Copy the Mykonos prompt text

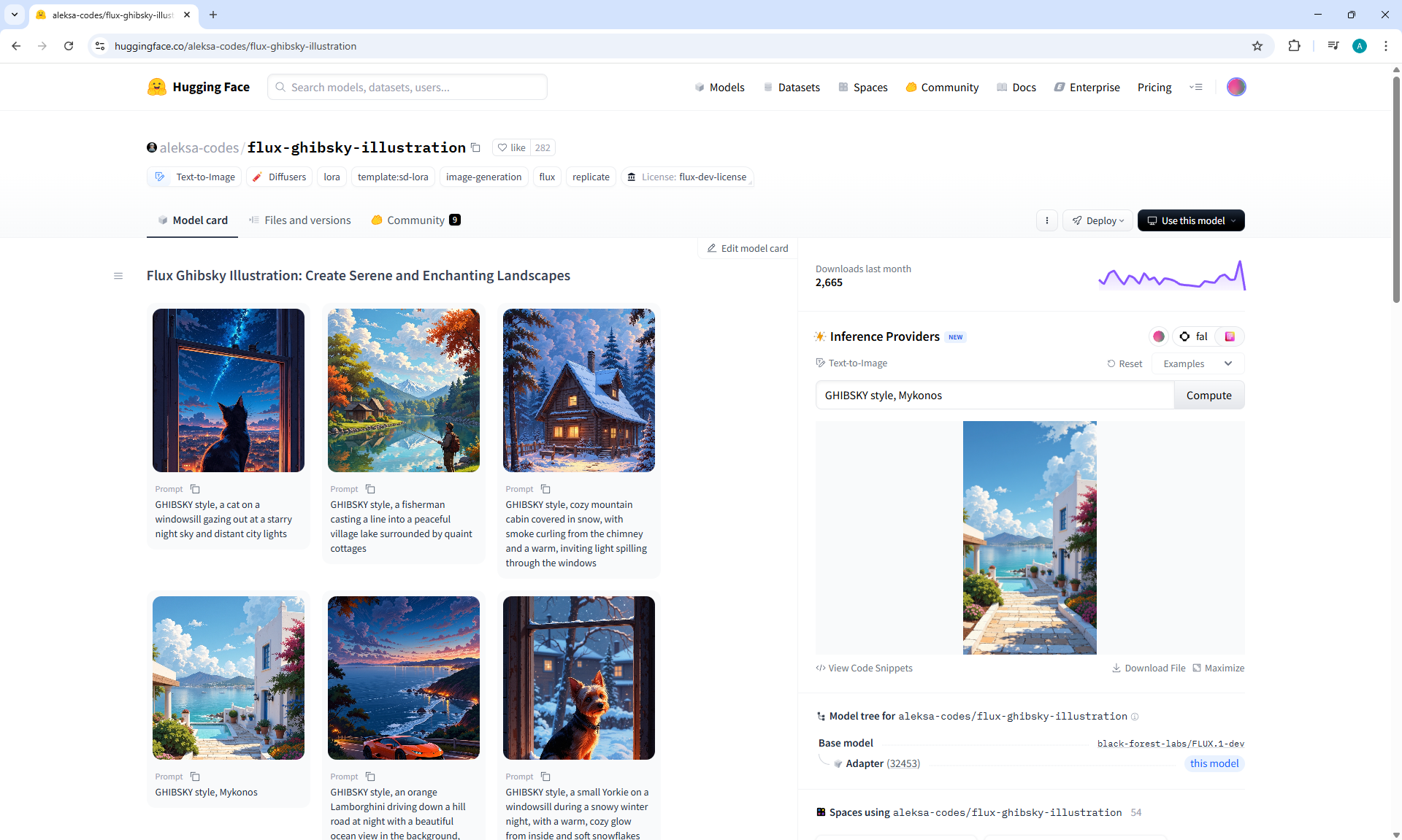[x=195, y=777]
